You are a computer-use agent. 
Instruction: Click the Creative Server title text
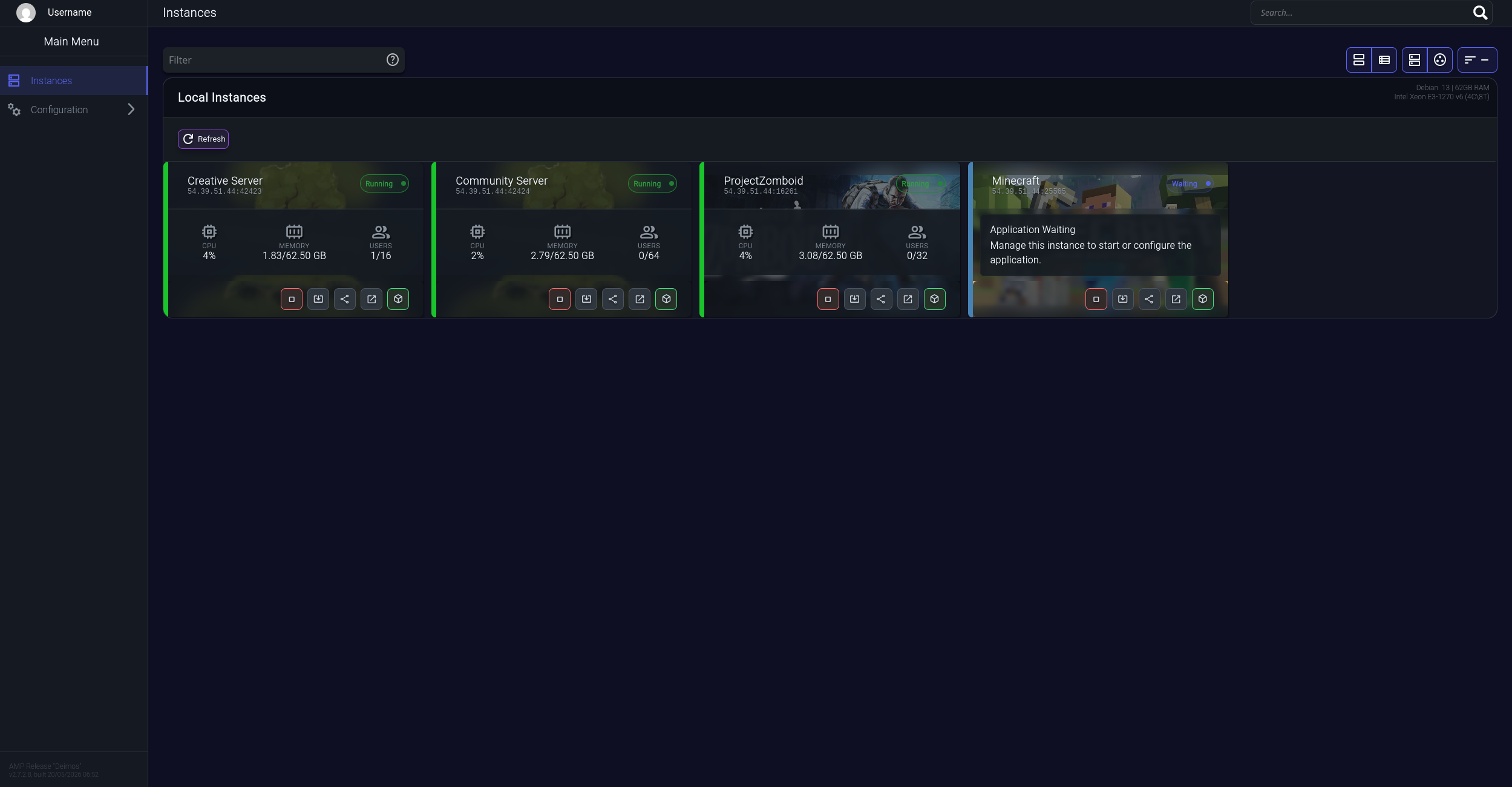tap(225, 181)
